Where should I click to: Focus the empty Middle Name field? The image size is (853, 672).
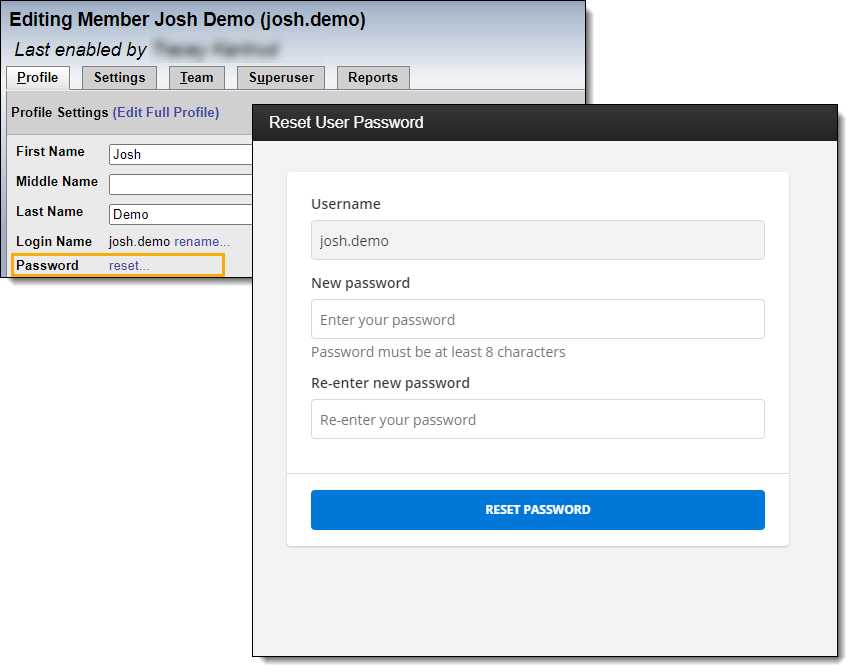(x=181, y=184)
